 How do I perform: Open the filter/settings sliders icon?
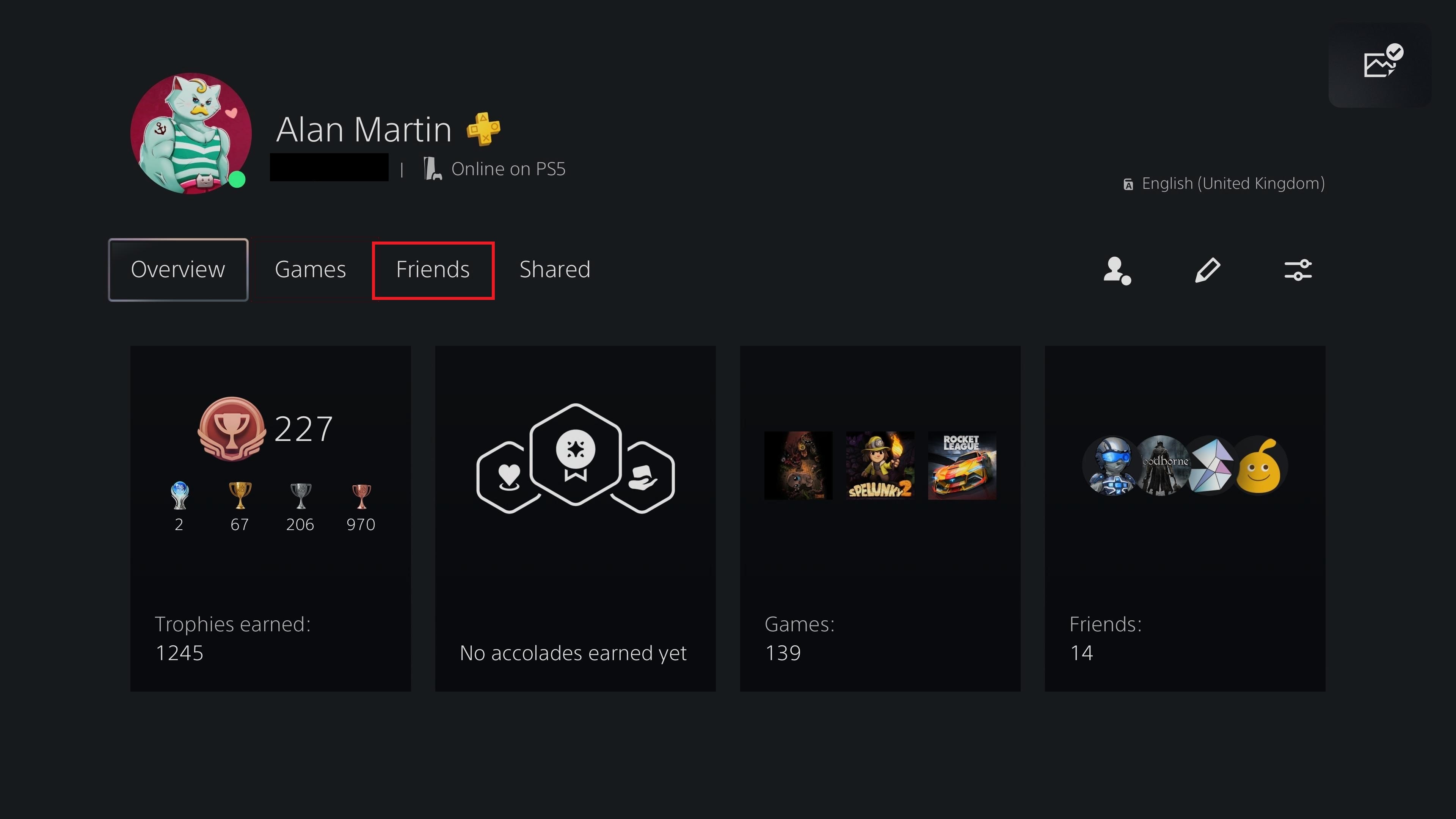1297,269
